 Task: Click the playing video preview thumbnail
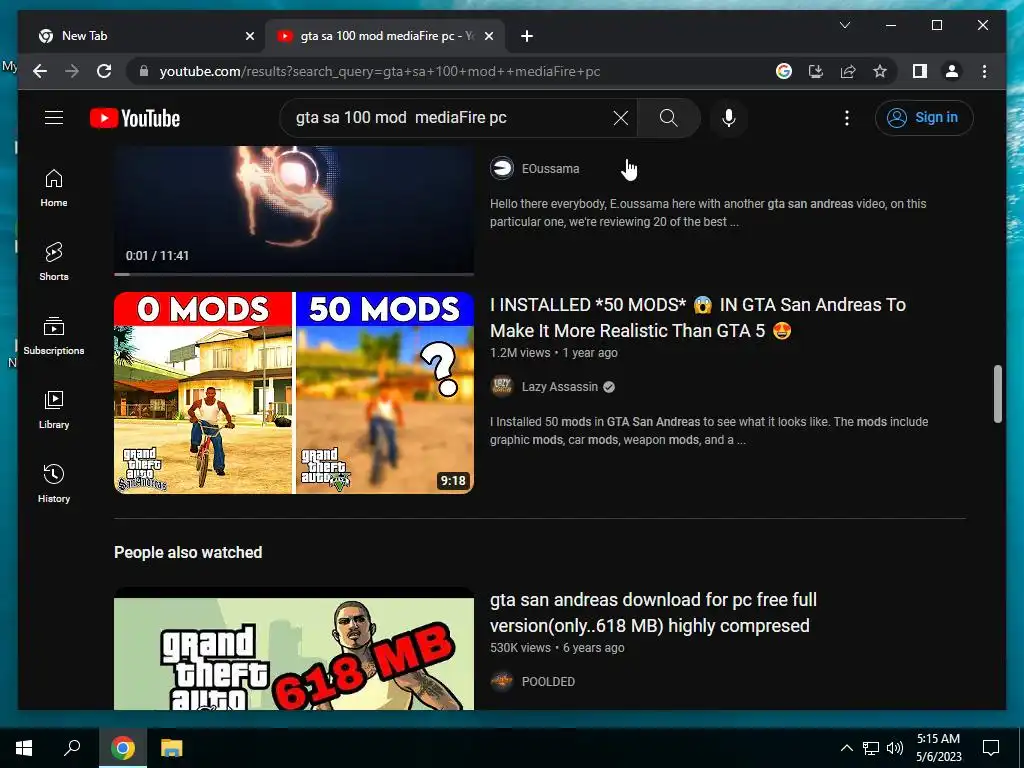[x=294, y=209]
